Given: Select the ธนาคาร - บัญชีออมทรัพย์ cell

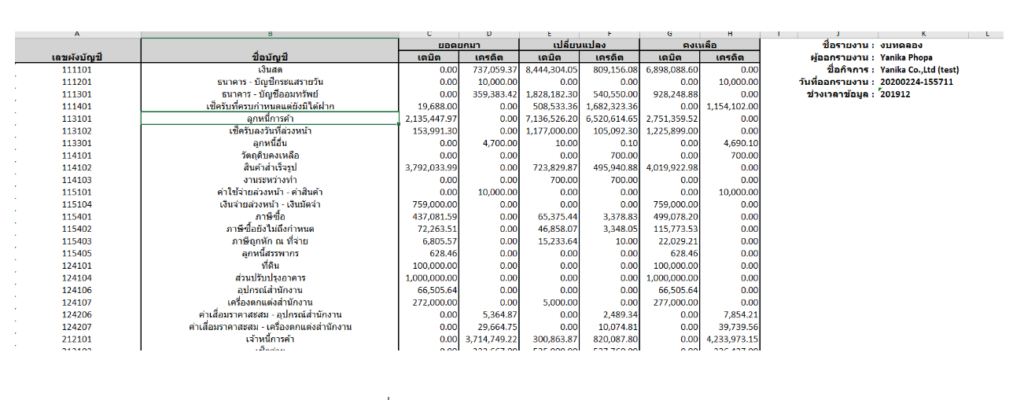Looking at the screenshot, I should [270, 94].
